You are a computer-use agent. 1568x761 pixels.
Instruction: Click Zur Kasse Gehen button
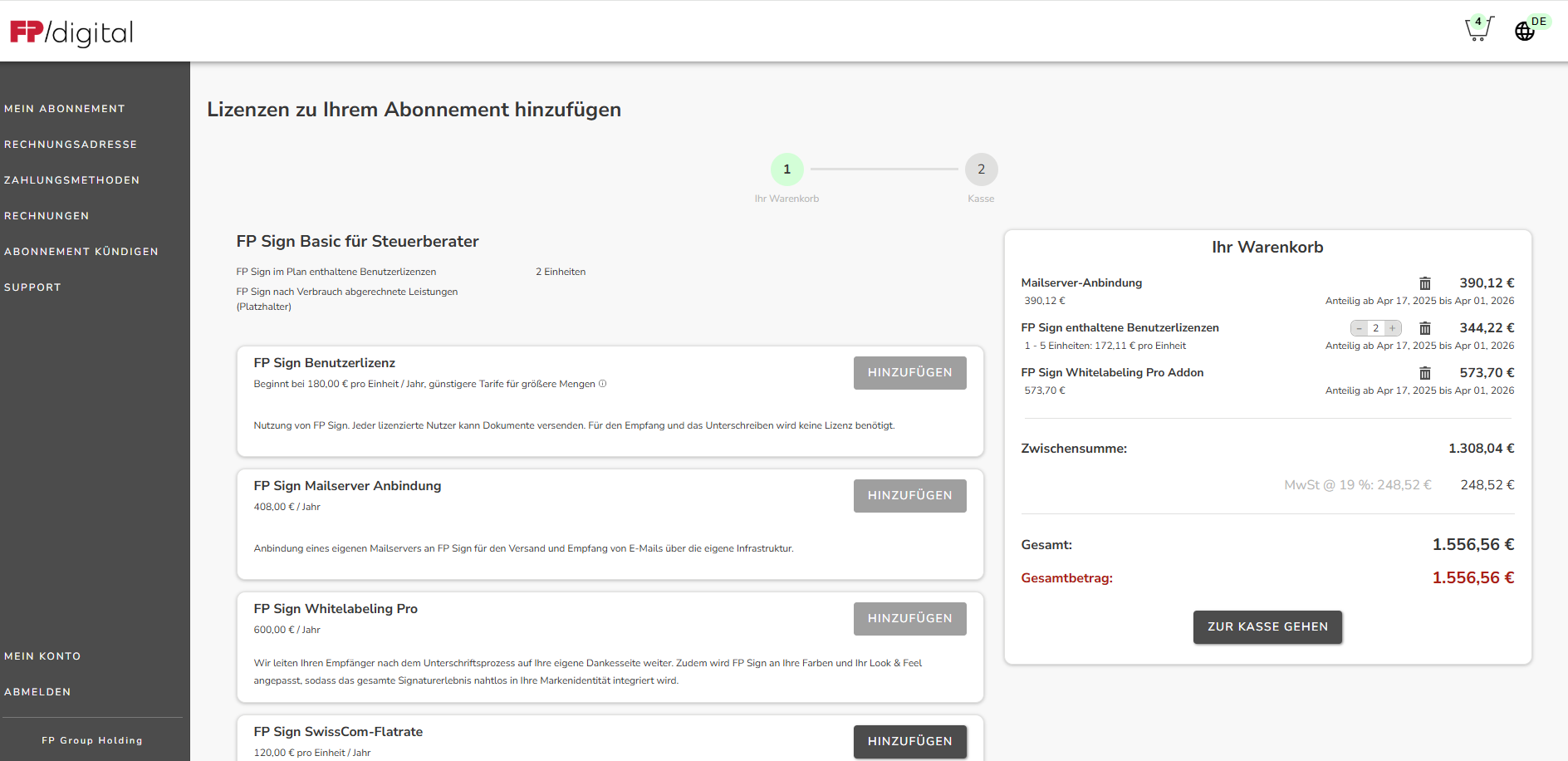[1267, 627]
